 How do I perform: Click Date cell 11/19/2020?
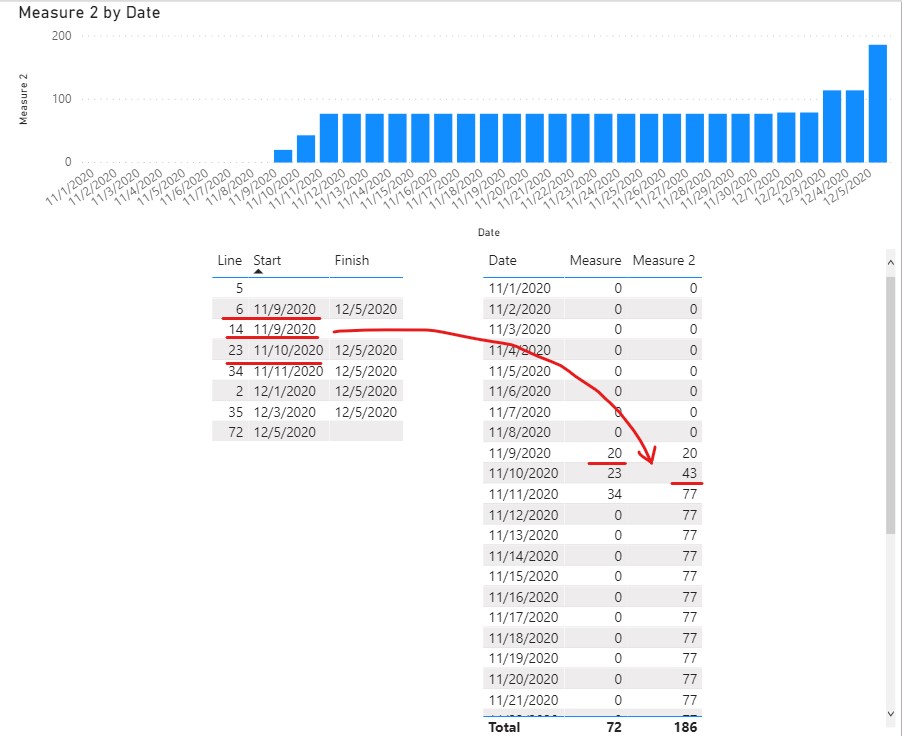(523, 658)
